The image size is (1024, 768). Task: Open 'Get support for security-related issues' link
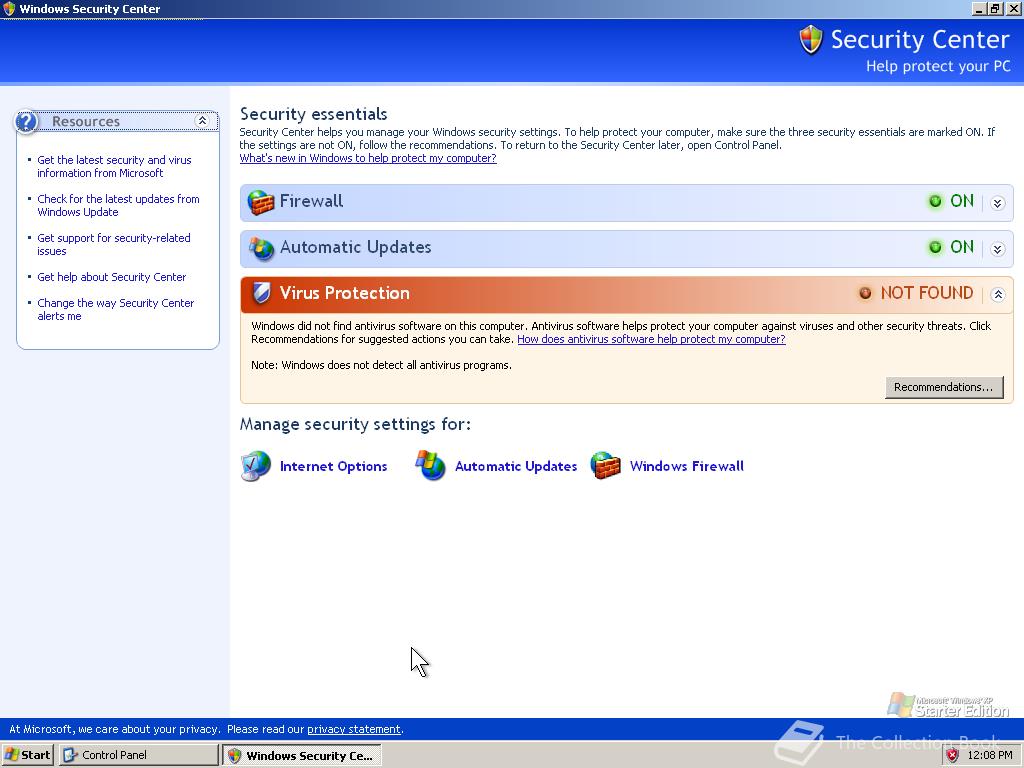point(114,244)
